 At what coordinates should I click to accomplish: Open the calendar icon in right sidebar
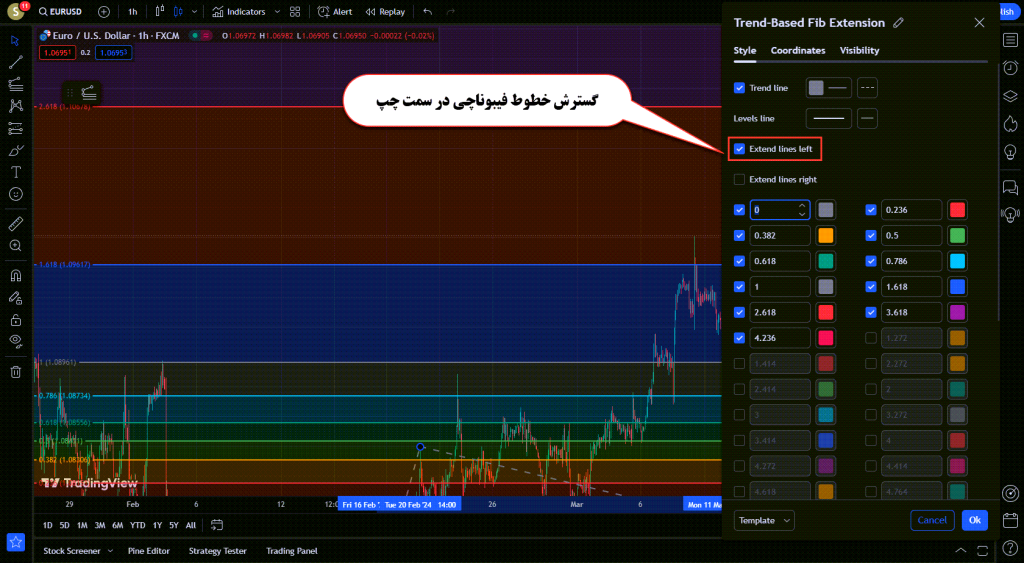point(1010,521)
